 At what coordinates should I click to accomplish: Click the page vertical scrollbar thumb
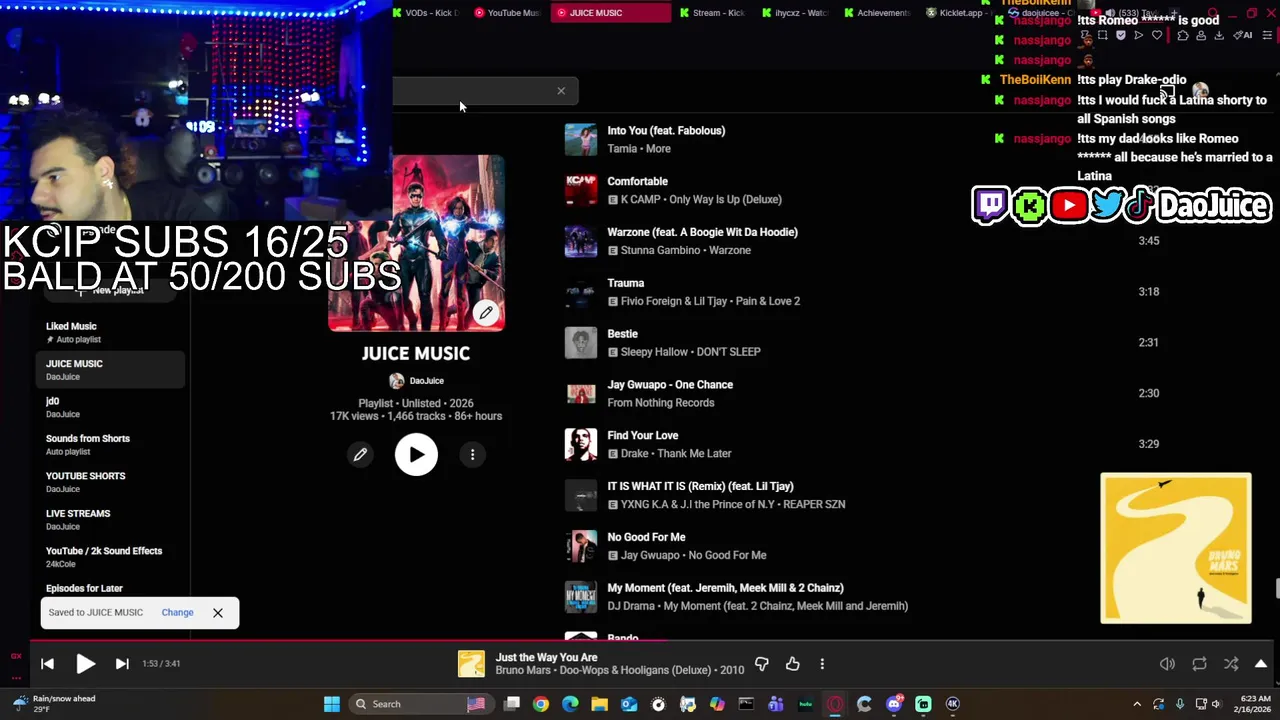pyautogui.click(x=1276, y=588)
